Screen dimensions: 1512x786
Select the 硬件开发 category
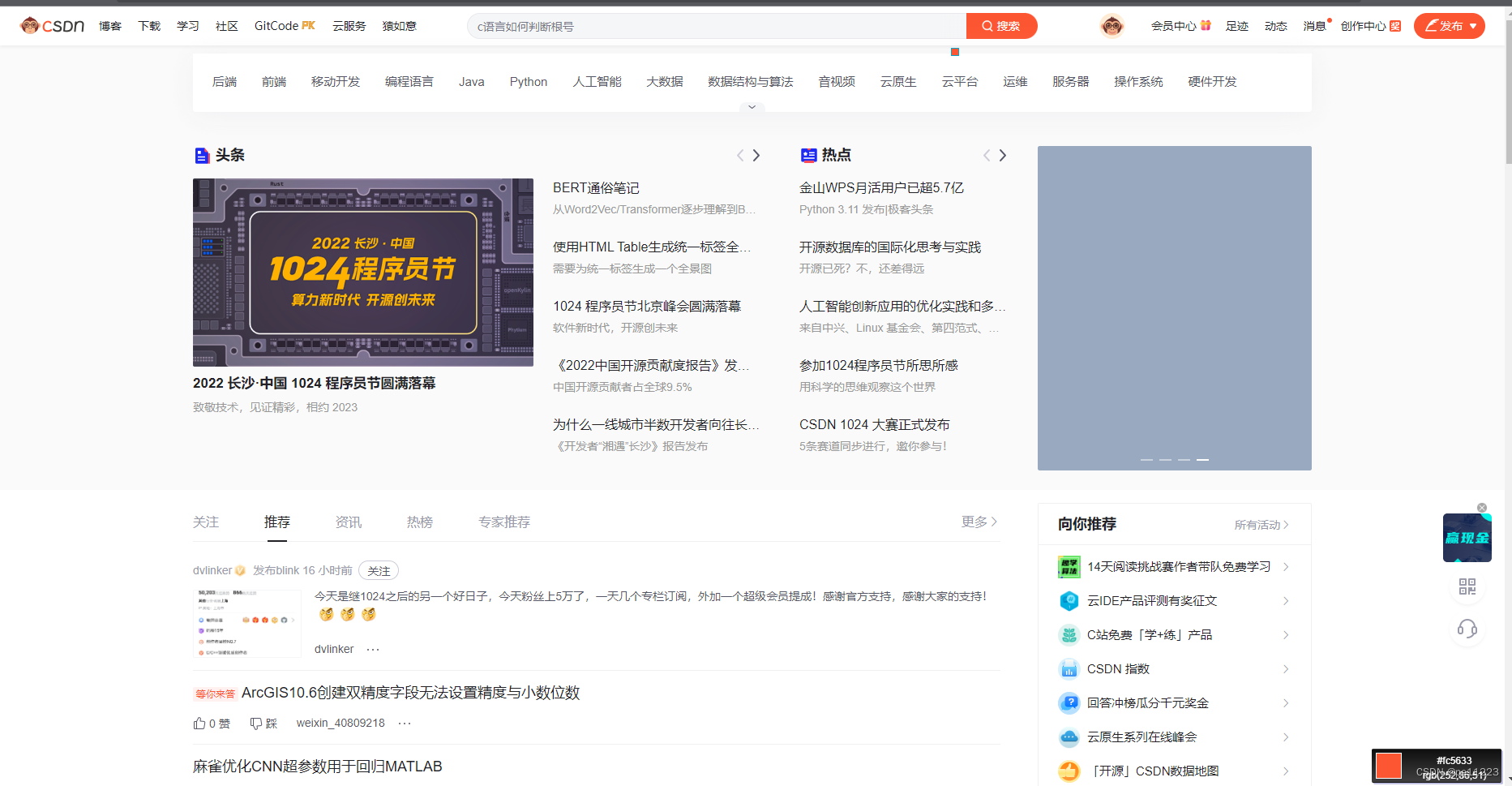(x=1213, y=82)
